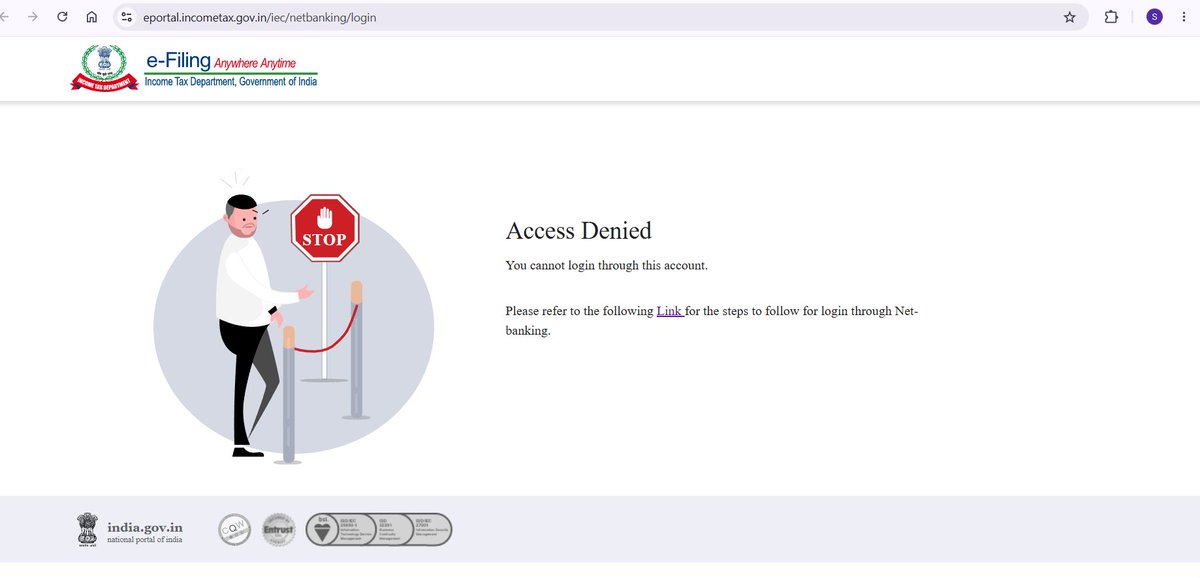Image resolution: width=1200 pixels, height=578 pixels.
Task: Click the Entrust security seal badge
Action: (277, 529)
